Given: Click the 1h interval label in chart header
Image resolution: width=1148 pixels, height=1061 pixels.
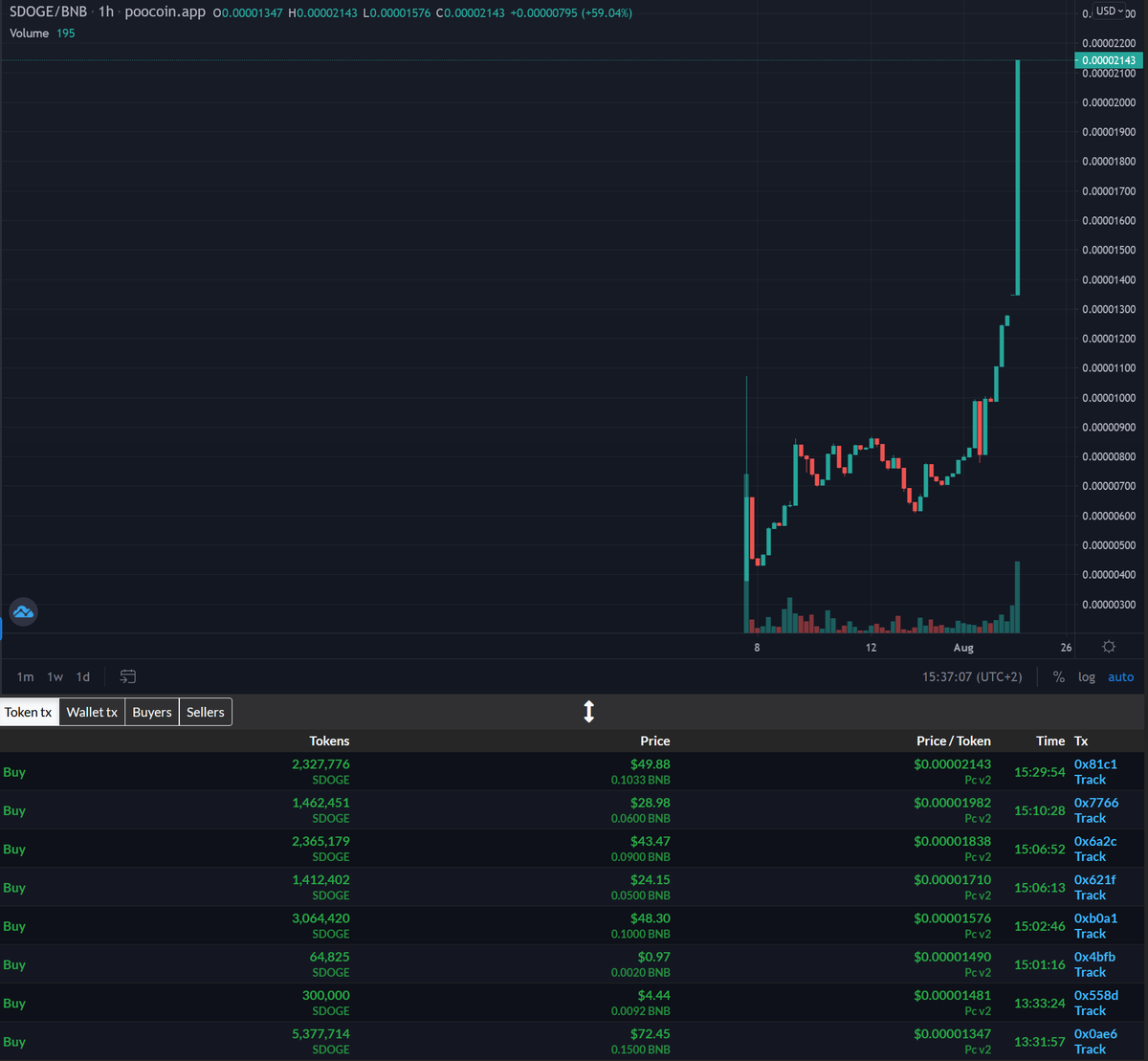Looking at the screenshot, I should (x=106, y=12).
